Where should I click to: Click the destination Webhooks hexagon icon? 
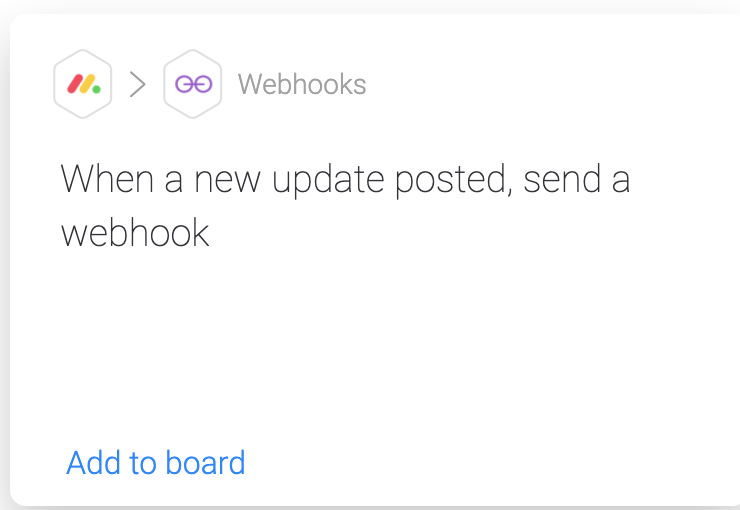(x=193, y=84)
